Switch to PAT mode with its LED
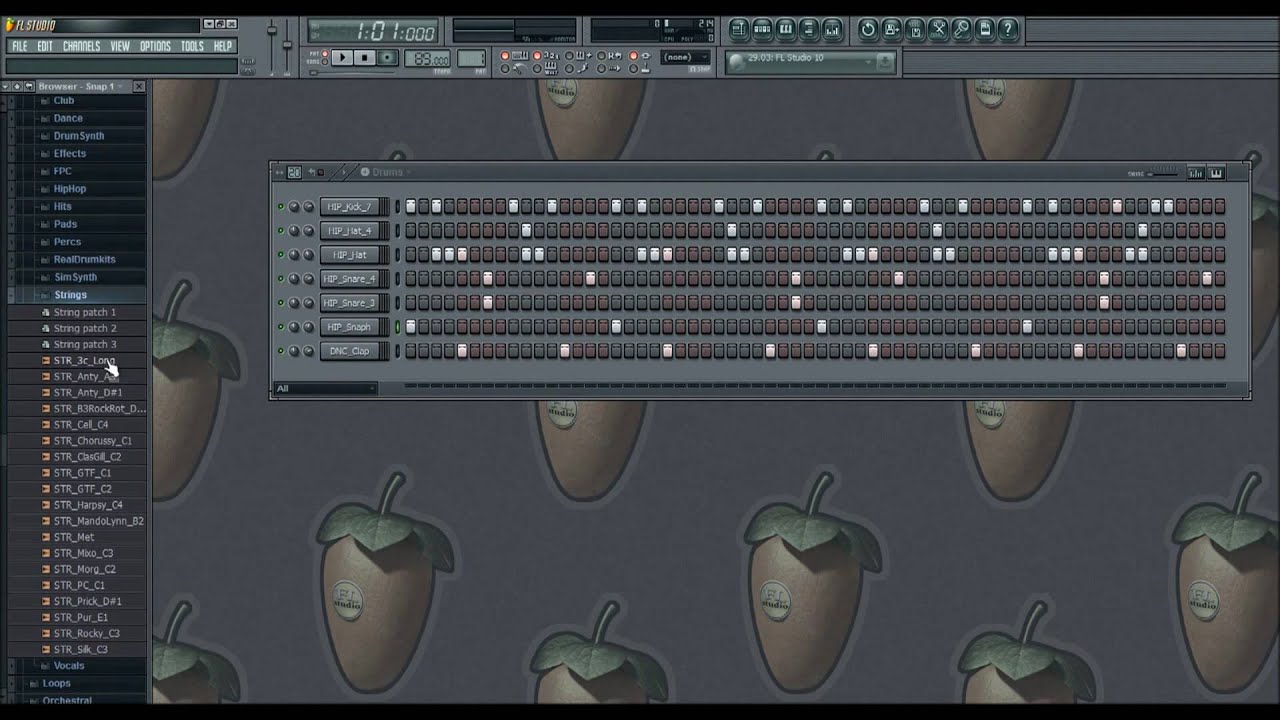1280x720 pixels. click(x=325, y=53)
